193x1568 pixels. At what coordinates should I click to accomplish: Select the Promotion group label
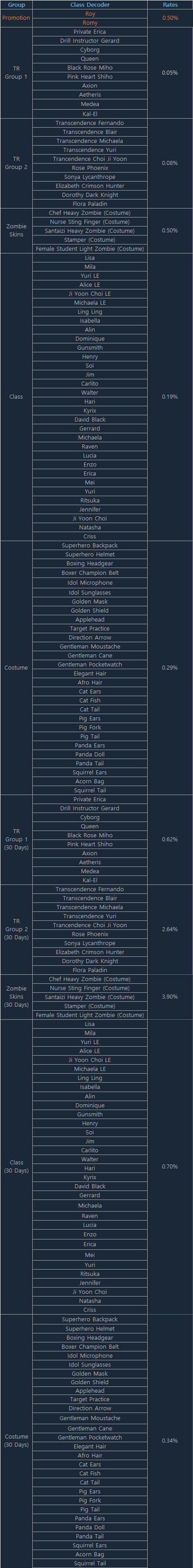(17, 18)
